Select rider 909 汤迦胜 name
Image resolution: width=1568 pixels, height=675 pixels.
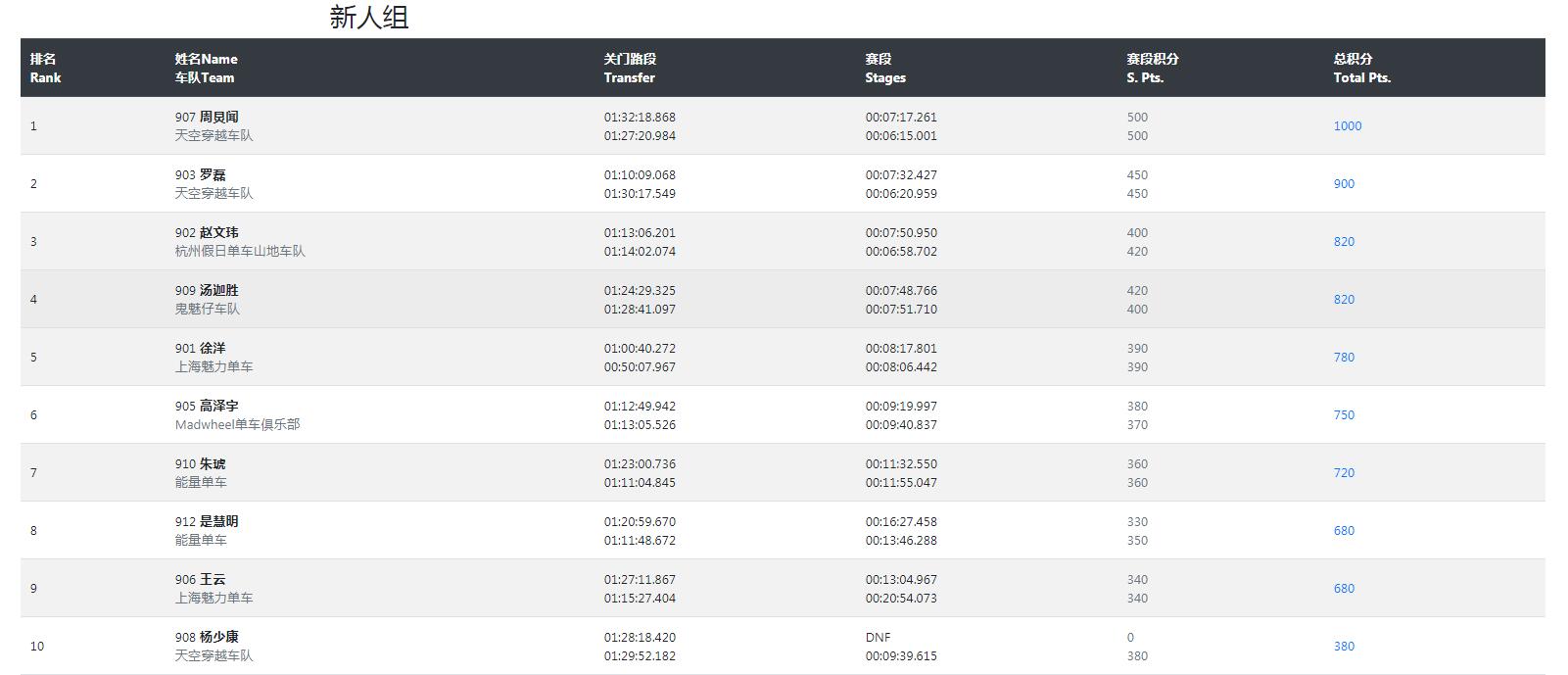point(207,290)
